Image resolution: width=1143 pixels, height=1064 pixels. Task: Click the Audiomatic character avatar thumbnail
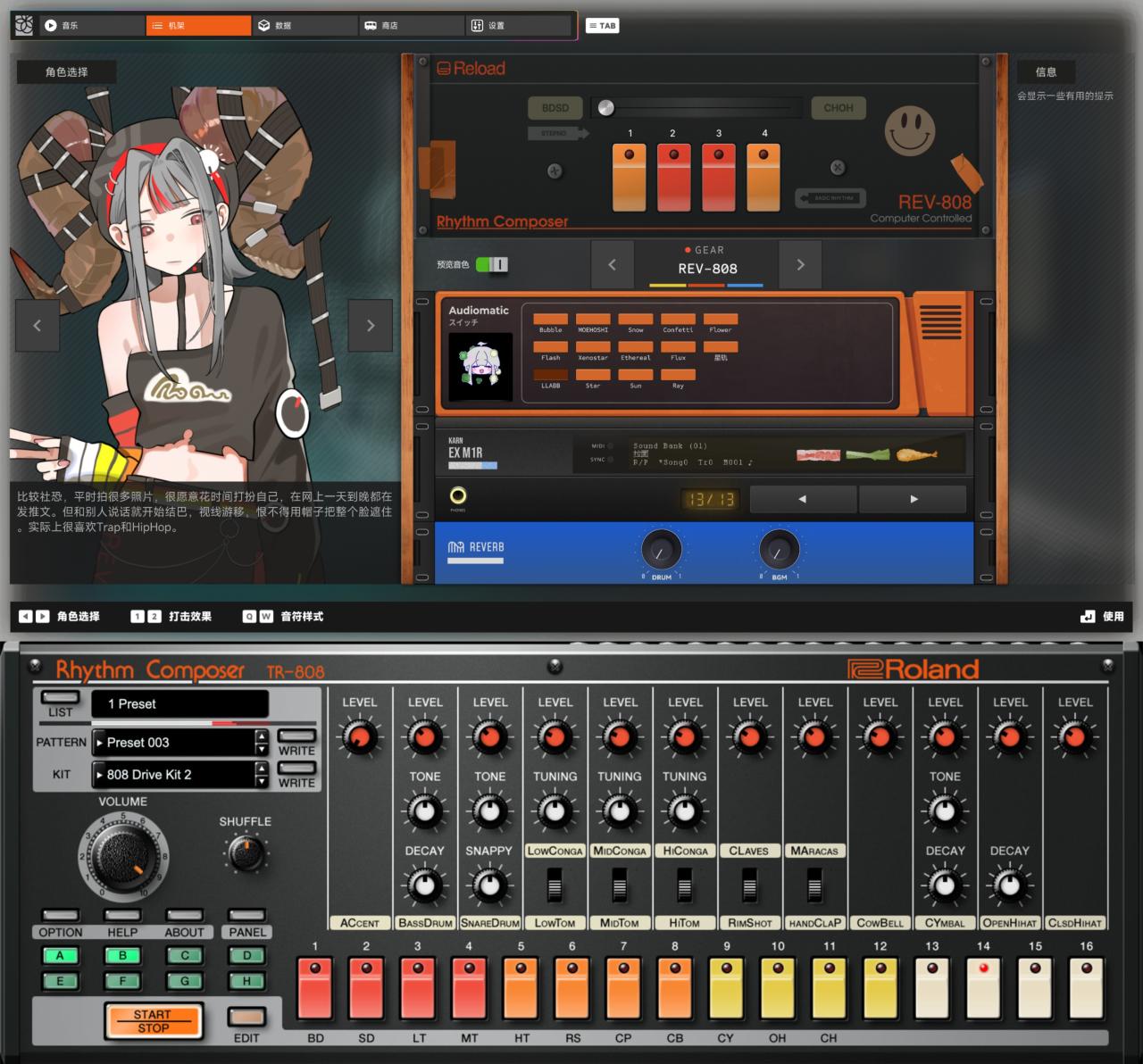480,366
